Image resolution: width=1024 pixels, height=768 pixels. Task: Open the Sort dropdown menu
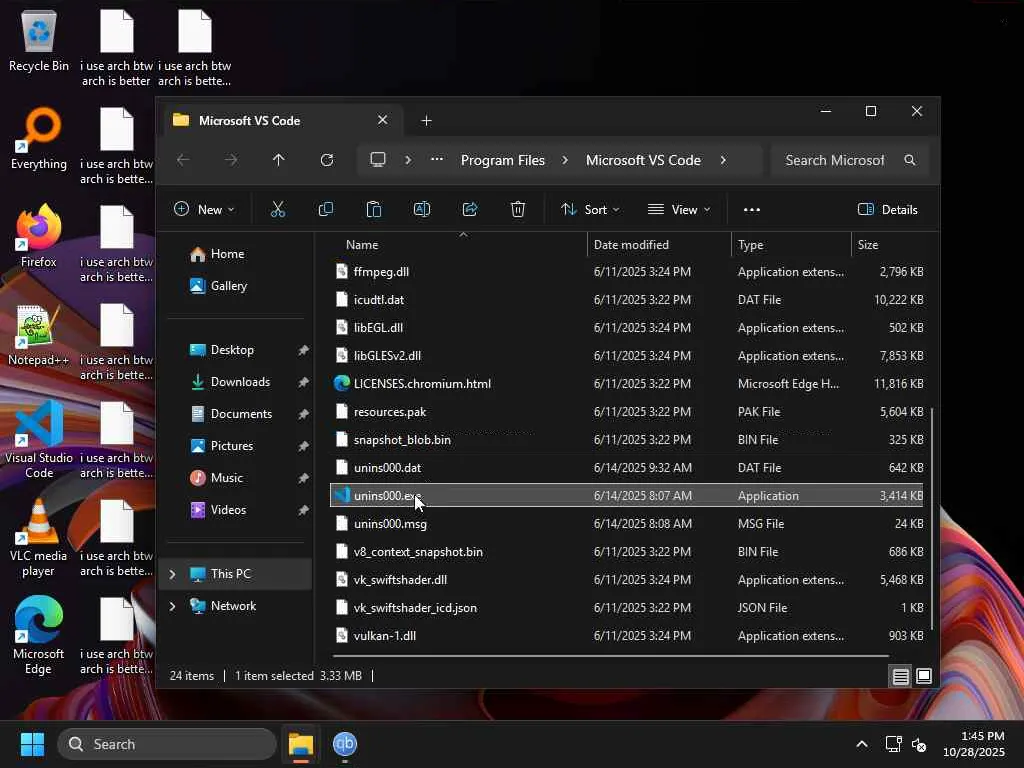pos(590,210)
